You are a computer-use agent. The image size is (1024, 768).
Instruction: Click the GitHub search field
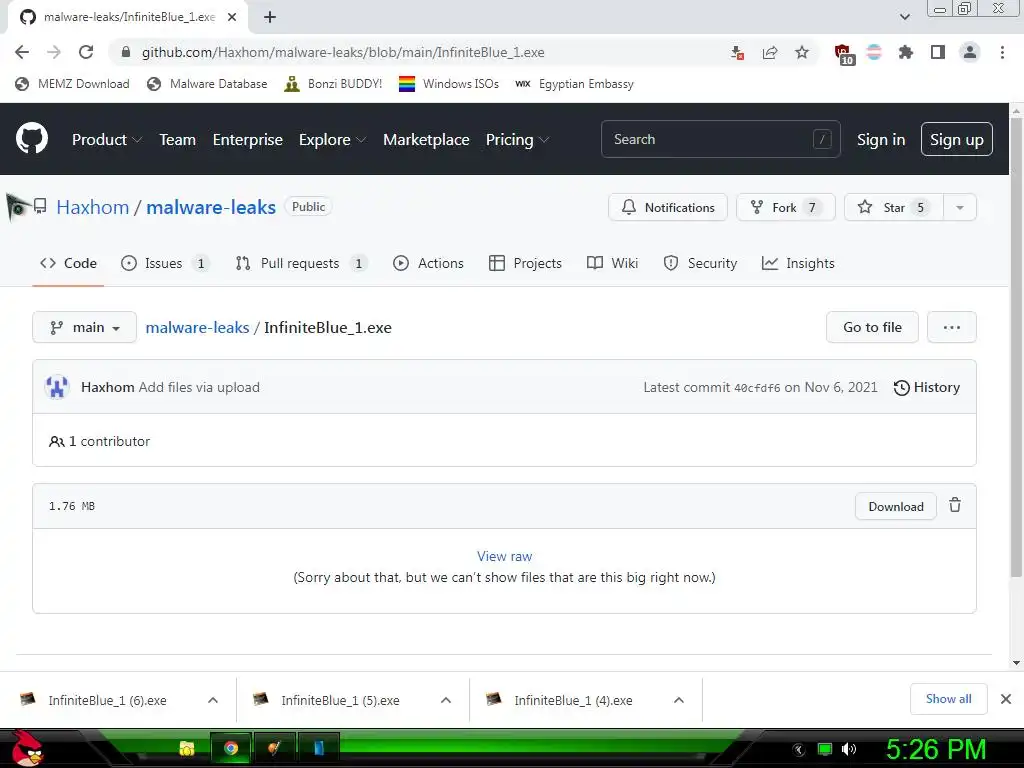coord(720,139)
